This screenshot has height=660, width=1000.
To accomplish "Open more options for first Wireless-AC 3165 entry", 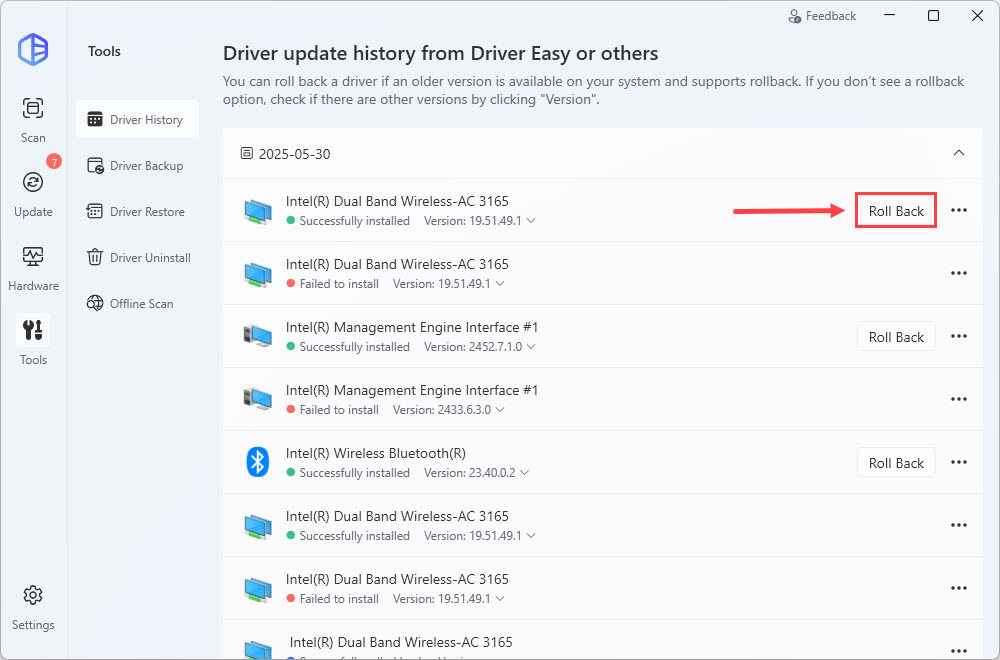I will (958, 211).
